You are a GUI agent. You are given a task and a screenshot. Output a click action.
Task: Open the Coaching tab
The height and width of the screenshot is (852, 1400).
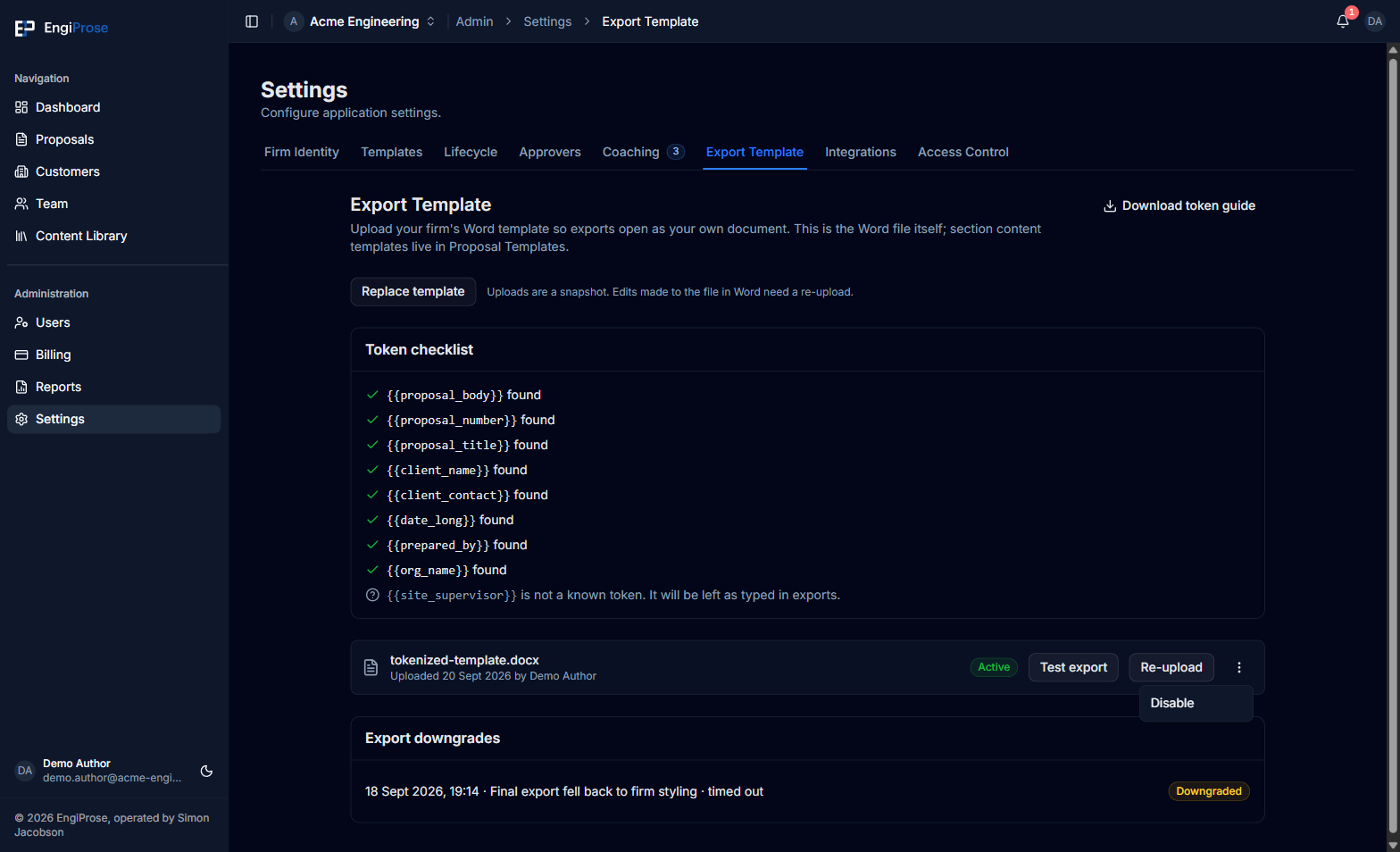pyautogui.click(x=643, y=152)
